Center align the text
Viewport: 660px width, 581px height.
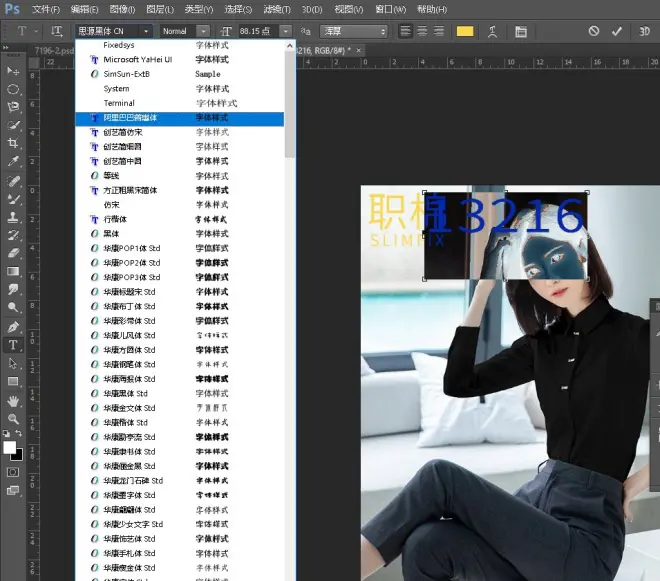[x=423, y=31]
